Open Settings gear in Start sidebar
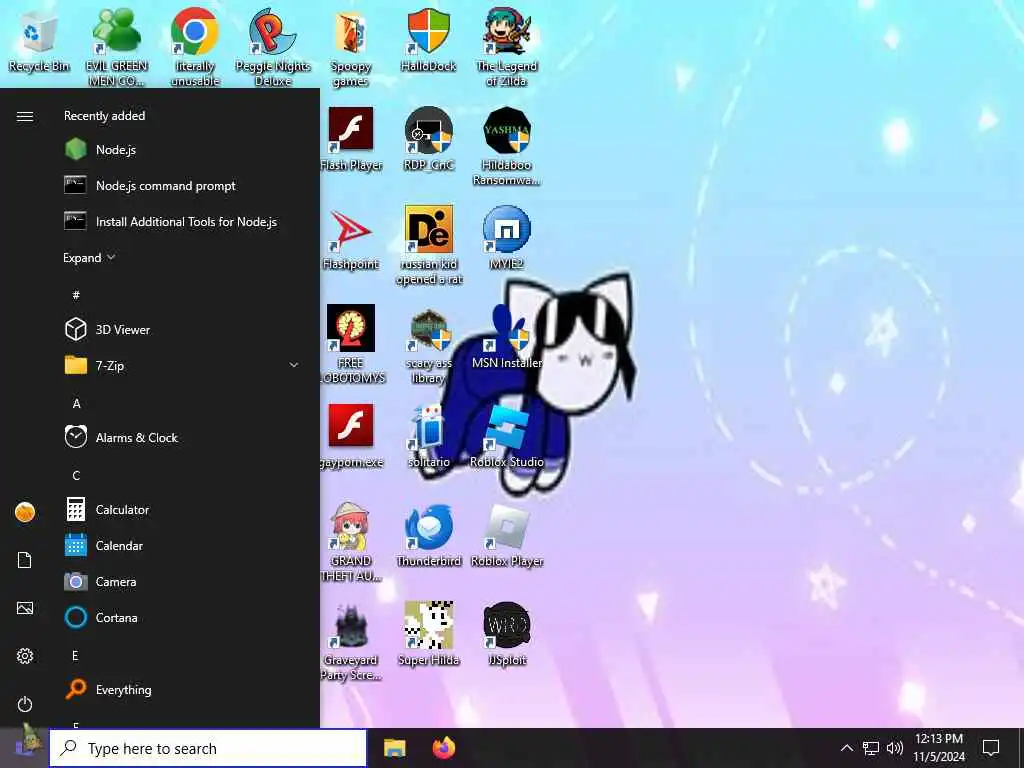Screen dimensions: 1024x768 [x=25, y=656]
